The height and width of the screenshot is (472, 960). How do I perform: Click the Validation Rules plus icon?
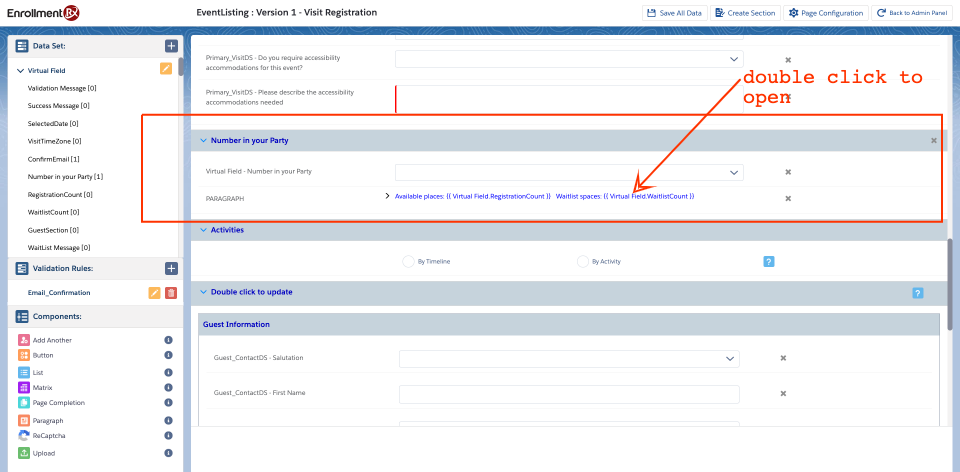(x=171, y=268)
